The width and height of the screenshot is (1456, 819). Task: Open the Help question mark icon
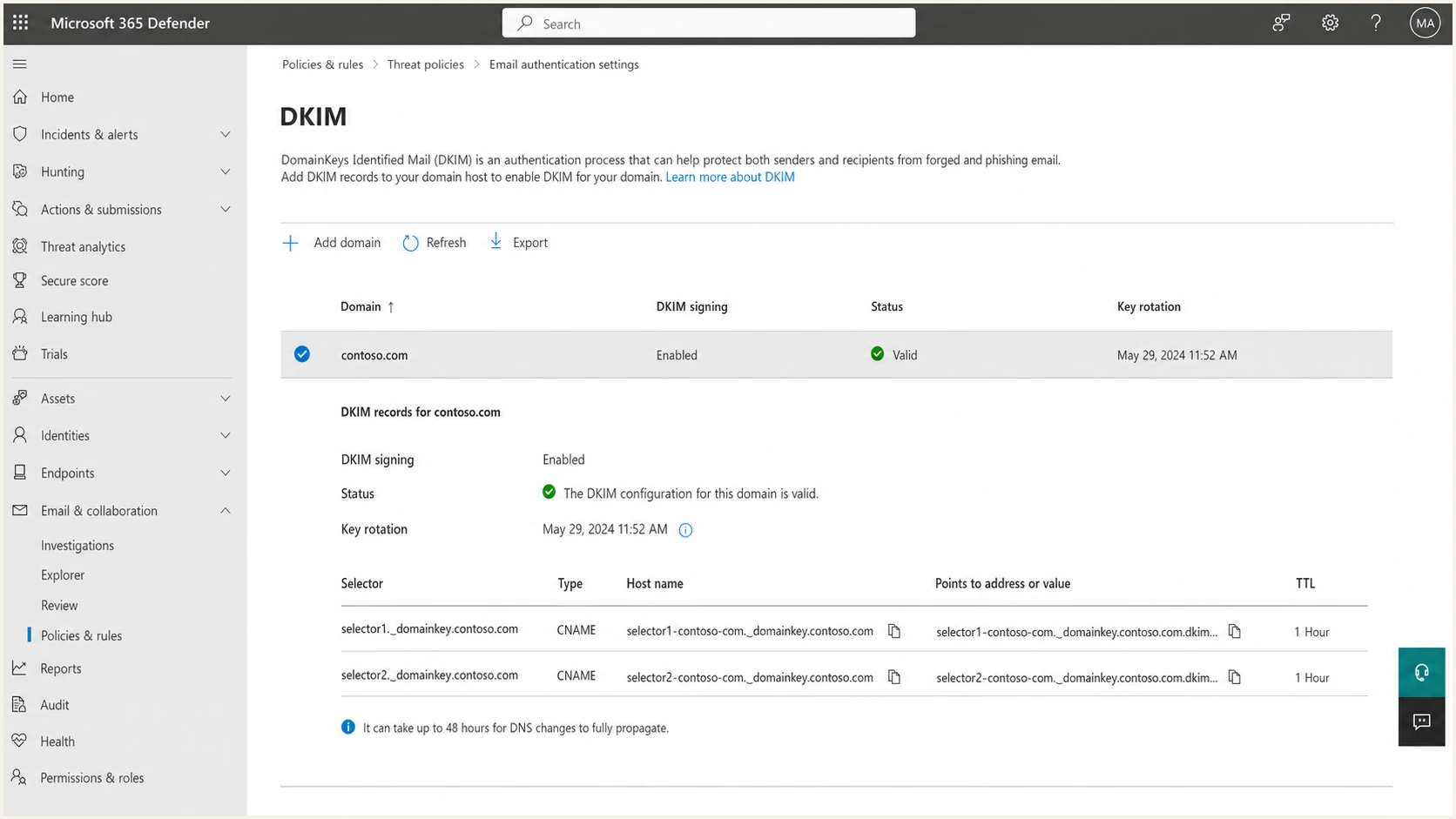[1376, 23]
